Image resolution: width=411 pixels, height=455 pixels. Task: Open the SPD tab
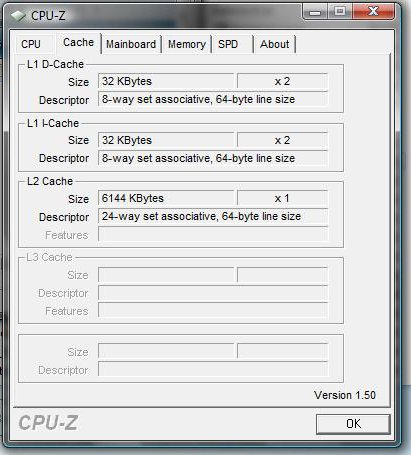(228, 44)
